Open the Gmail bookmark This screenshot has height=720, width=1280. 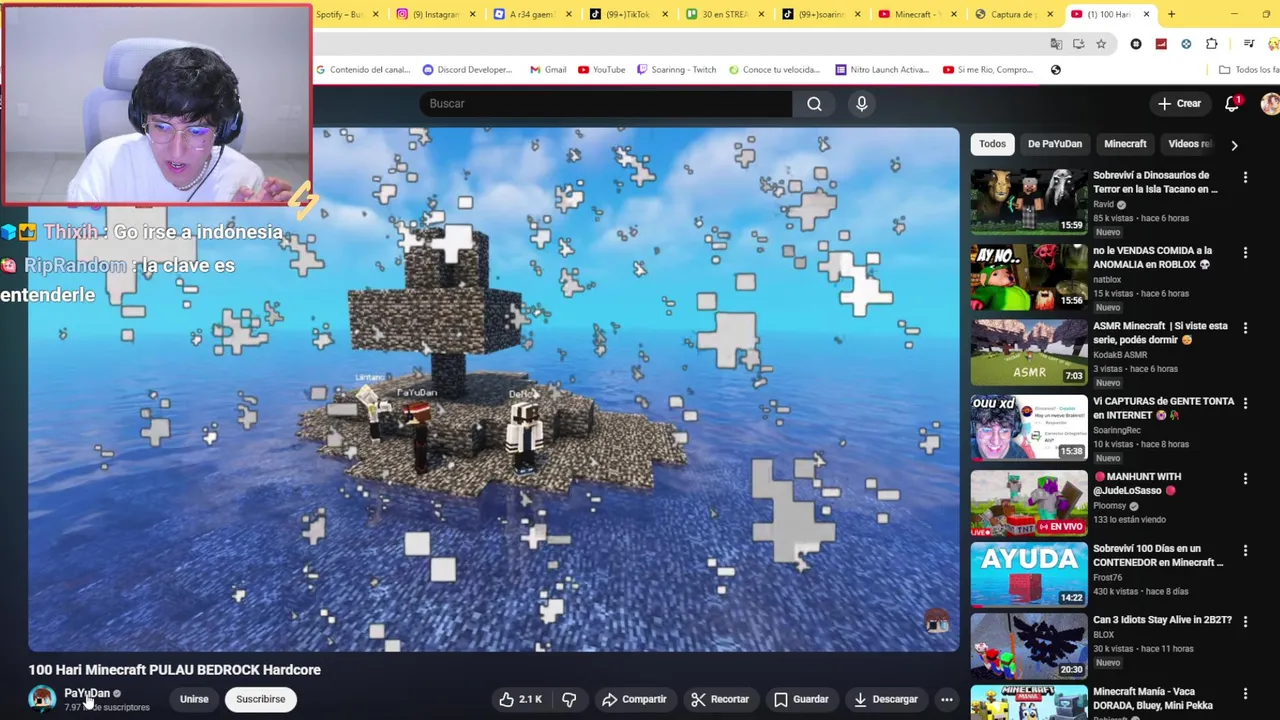548,70
